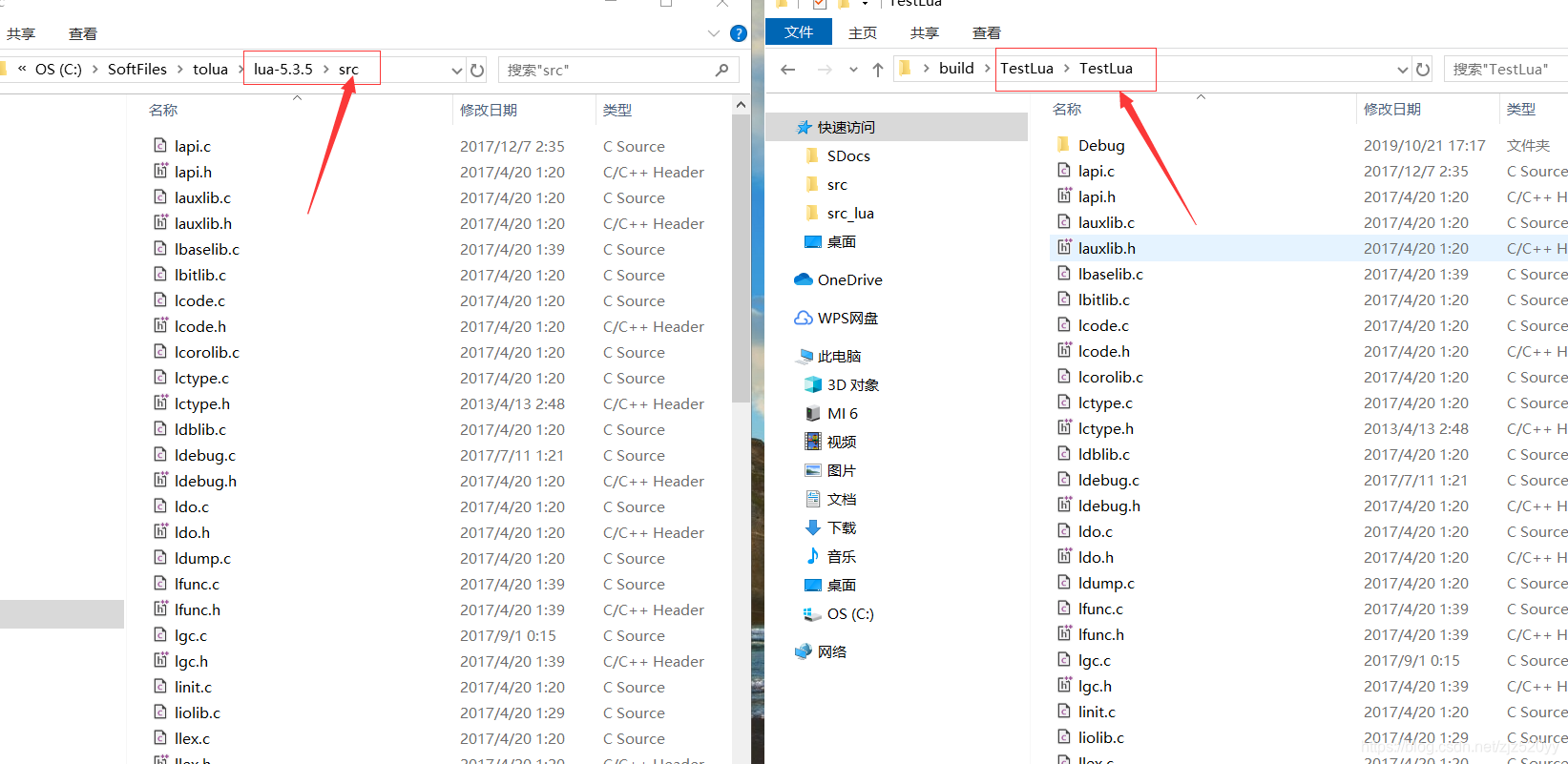This screenshot has height=764, width=1568.
Task: Open quick access toolbar dropdown in TestLua
Action: [865, 4]
